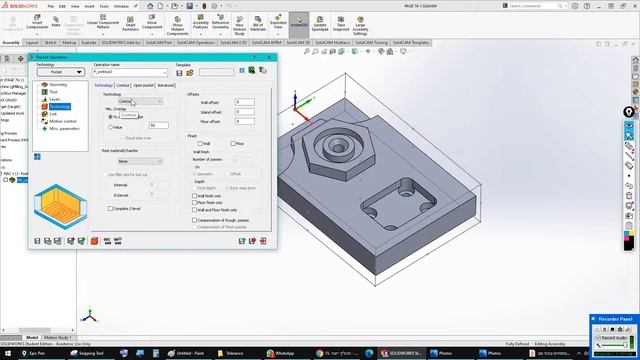Click Update Speedpak
Screen dimensions: 640x360
(320, 24)
